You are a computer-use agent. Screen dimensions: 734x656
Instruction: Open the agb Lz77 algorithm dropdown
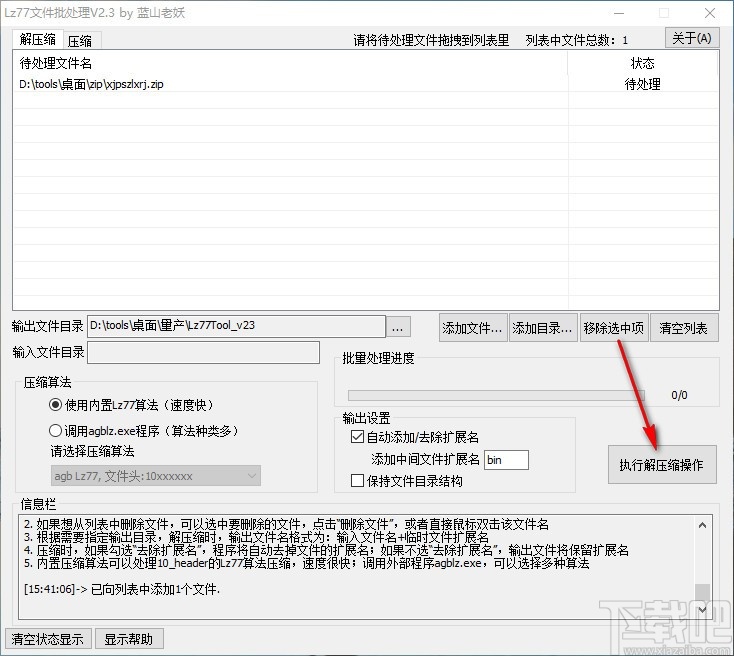pyautogui.click(x=155, y=476)
